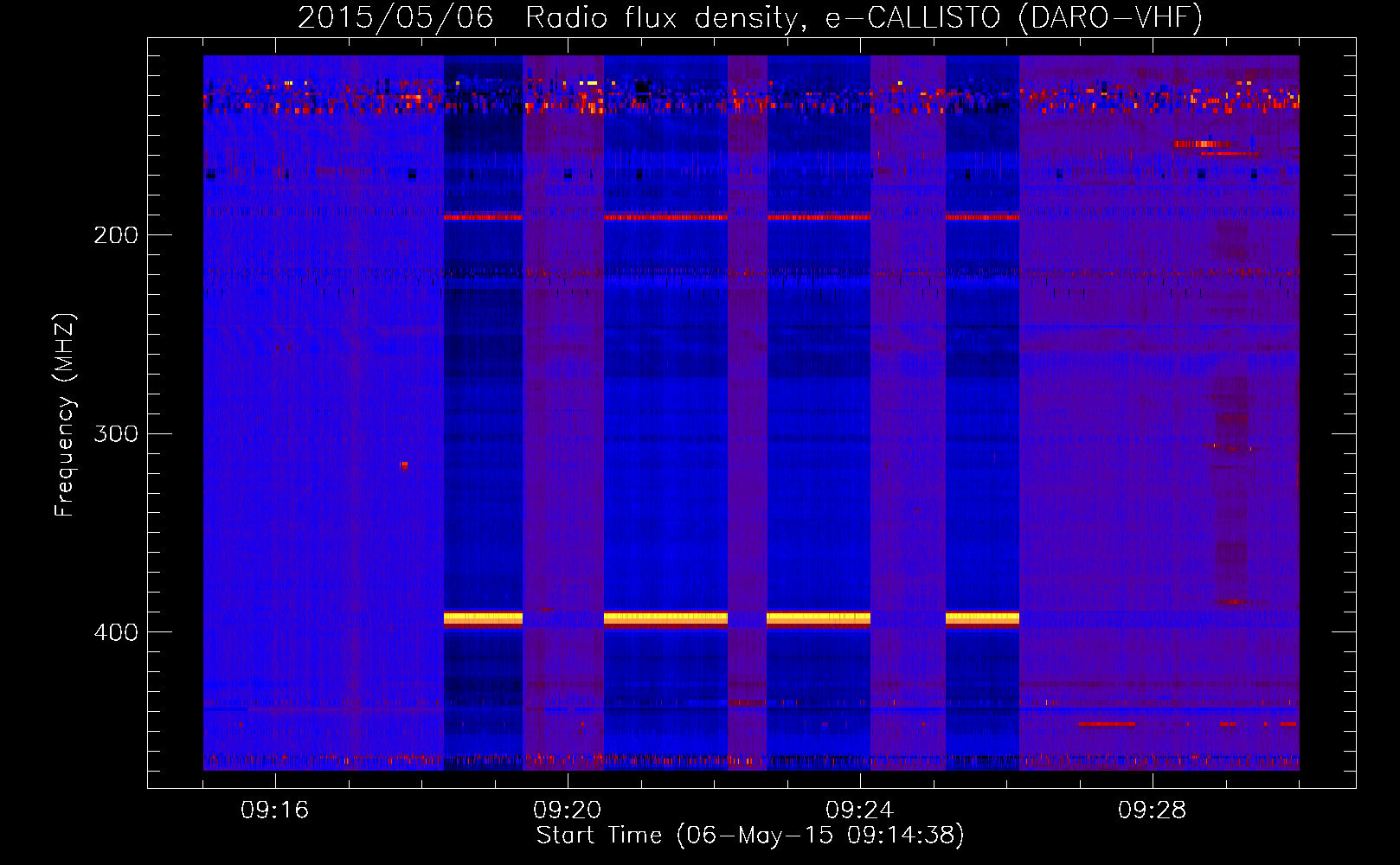Click the frequency tick label 200
This screenshot has width=1400, height=865.
tap(116, 235)
